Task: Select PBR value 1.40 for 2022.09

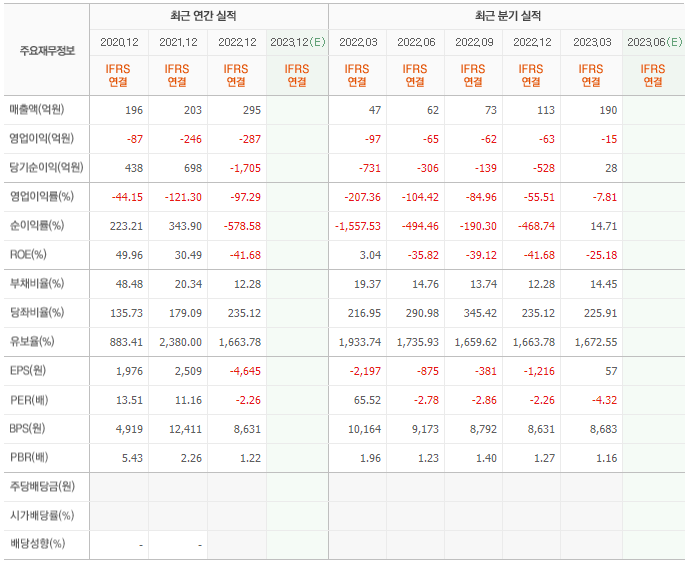Action: pos(486,458)
